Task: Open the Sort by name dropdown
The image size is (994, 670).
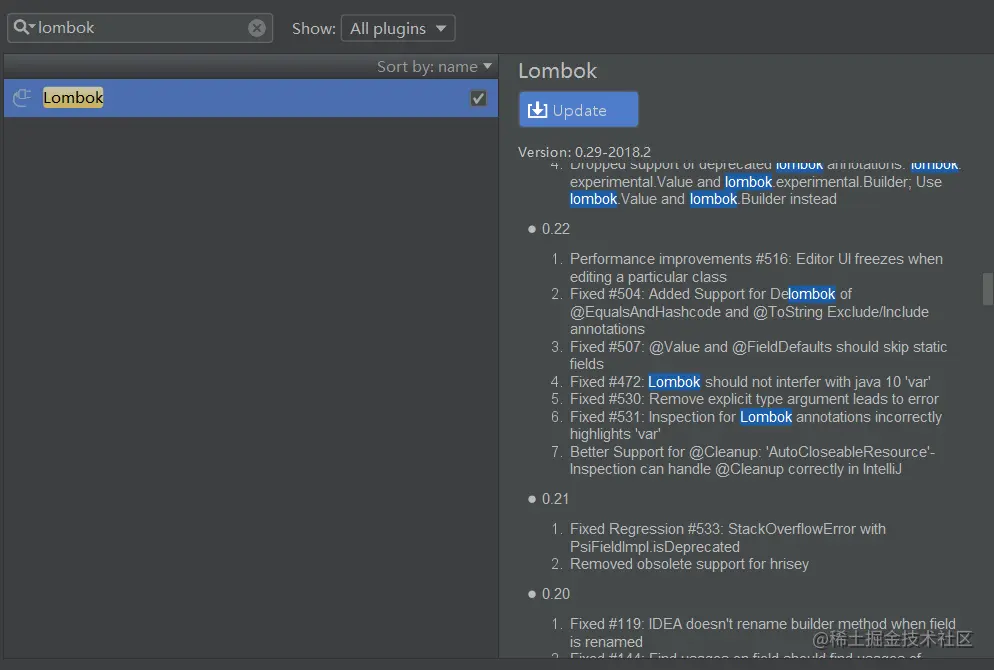Action: point(434,67)
